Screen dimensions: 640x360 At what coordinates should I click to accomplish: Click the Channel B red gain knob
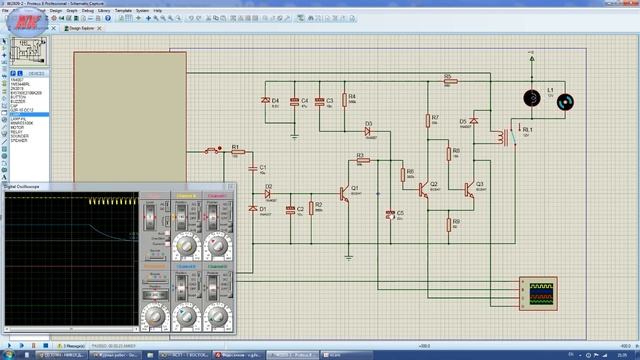(218, 246)
